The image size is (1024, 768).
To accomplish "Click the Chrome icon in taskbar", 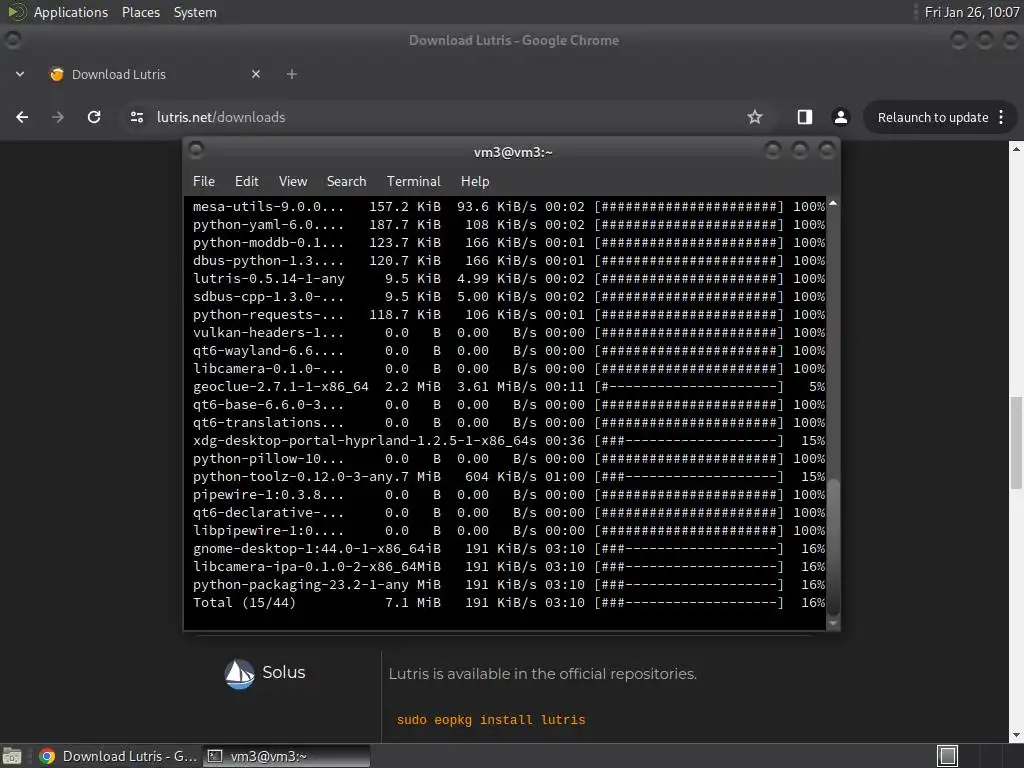I will click(x=46, y=756).
